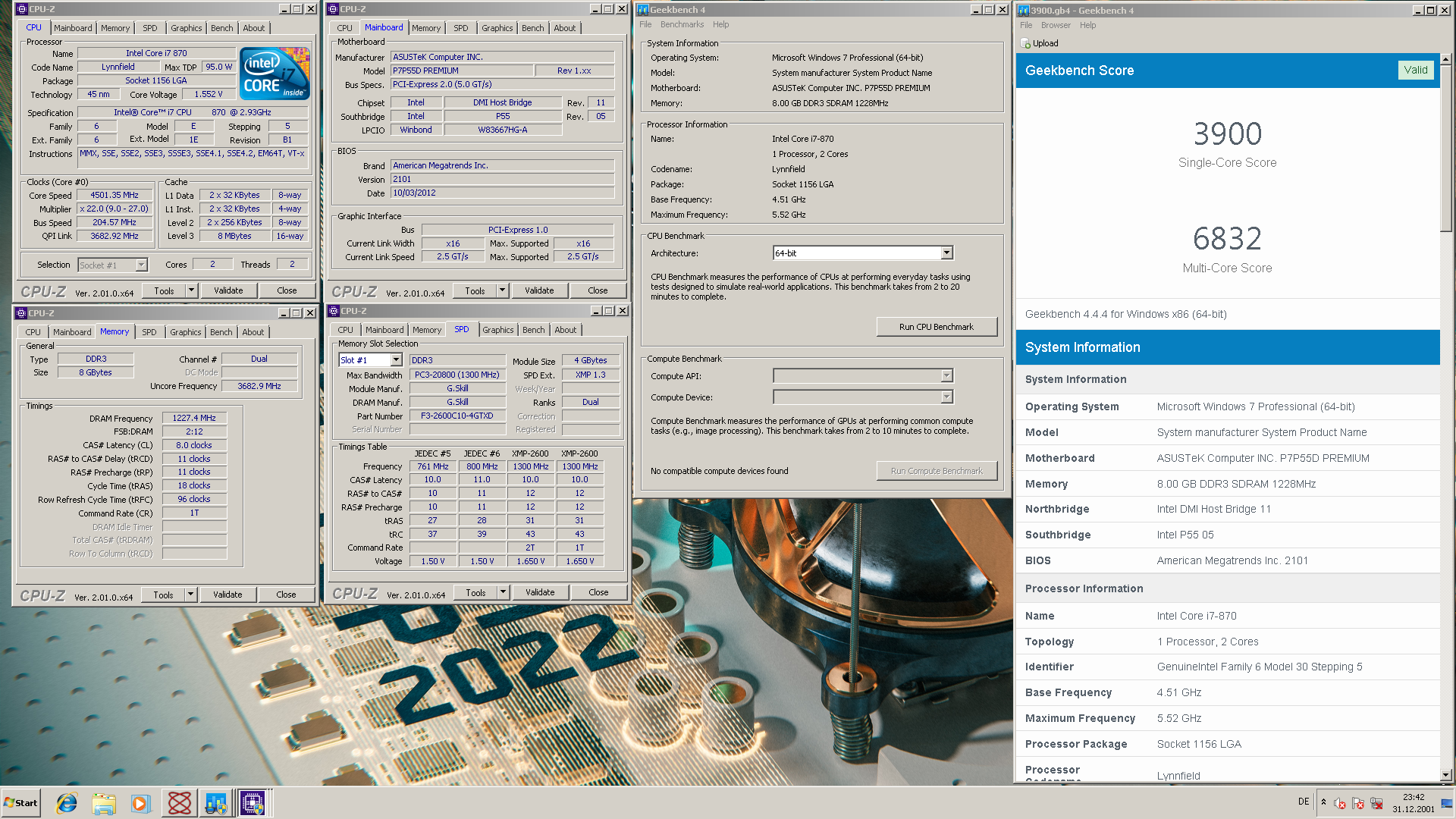Open the Socket #1 selection dropdown

tap(141, 265)
